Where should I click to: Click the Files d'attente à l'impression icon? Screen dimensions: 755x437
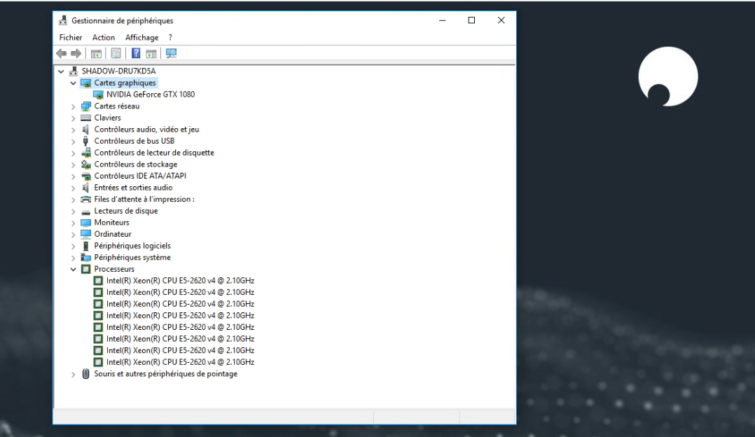point(86,199)
